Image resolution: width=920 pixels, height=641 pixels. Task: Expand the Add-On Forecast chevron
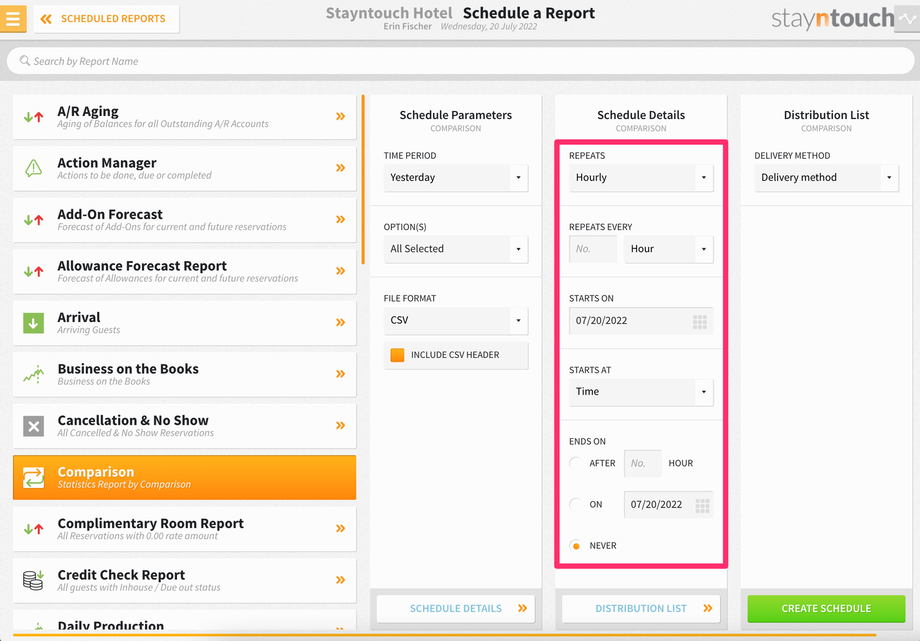[340, 220]
